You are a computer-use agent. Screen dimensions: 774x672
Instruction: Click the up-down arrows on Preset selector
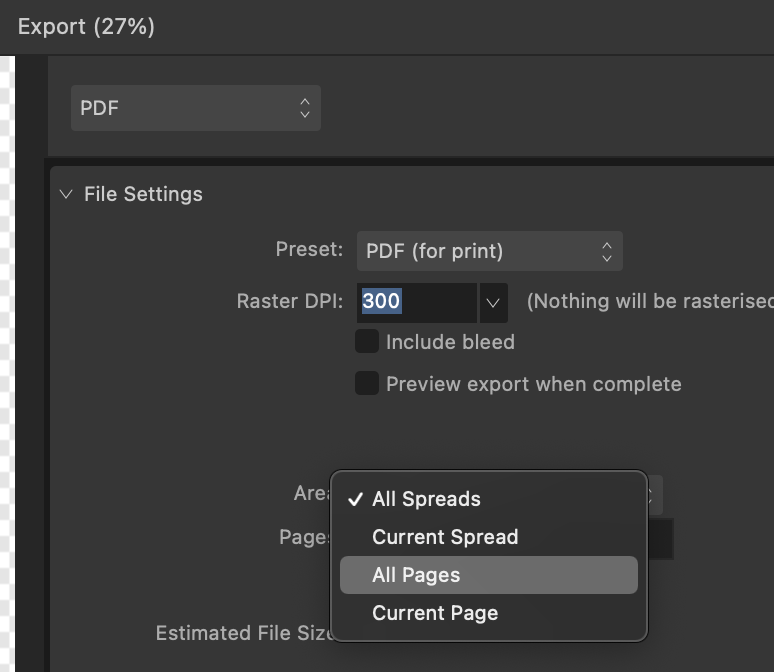point(607,251)
